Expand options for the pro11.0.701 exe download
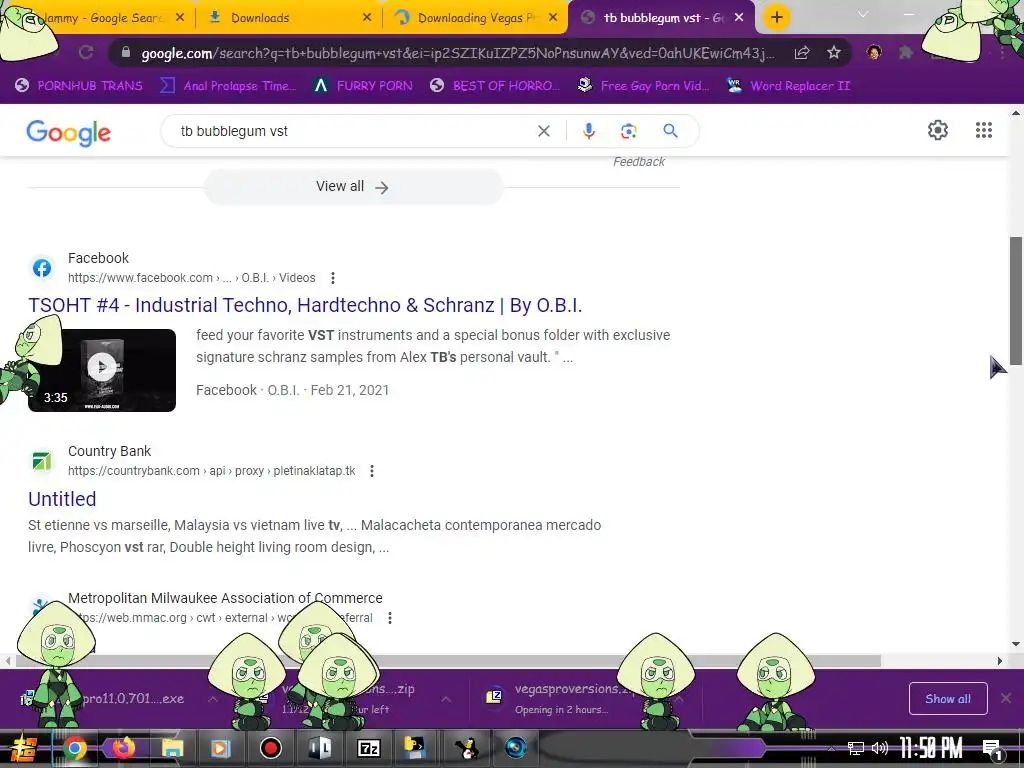1024x768 pixels. pos(212,699)
